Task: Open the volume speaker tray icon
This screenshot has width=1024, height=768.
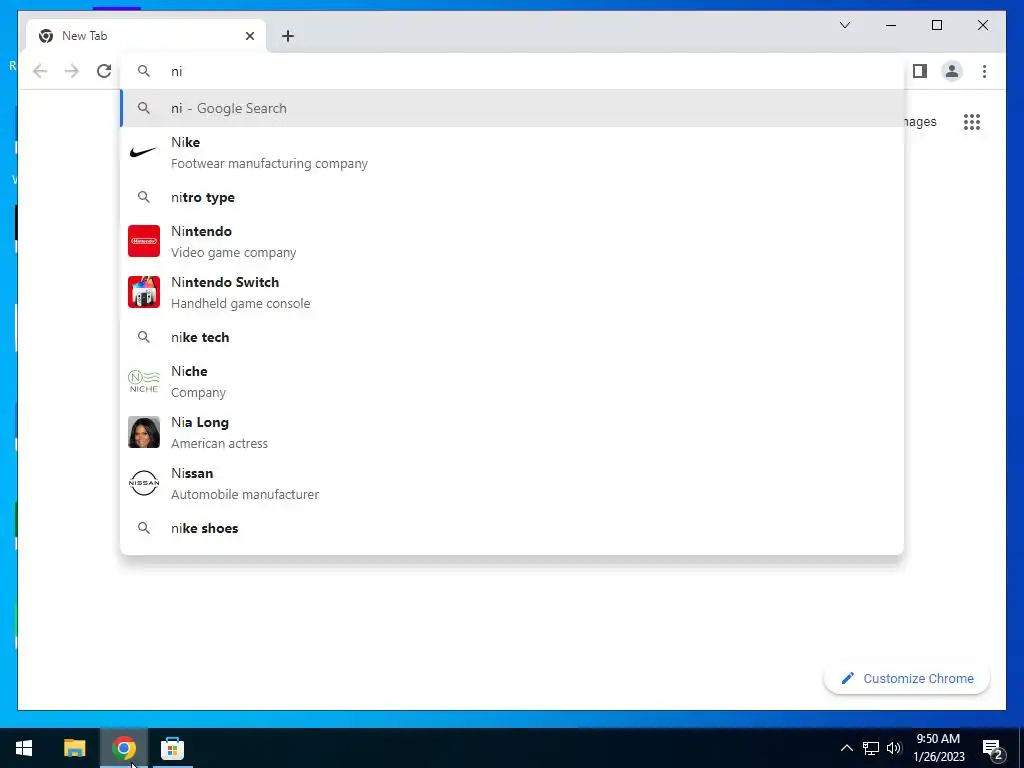Action: (894, 748)
